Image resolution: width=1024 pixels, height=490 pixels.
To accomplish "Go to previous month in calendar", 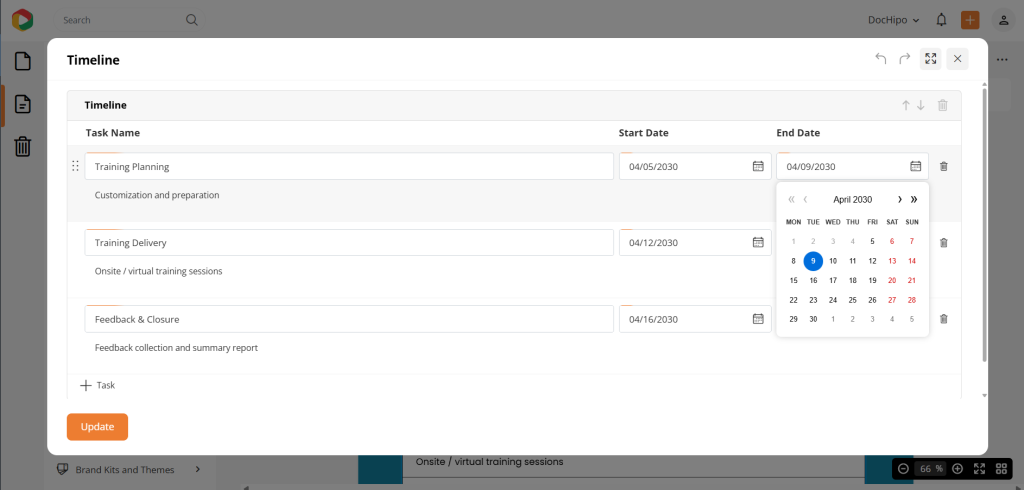I will pos(805,199).
